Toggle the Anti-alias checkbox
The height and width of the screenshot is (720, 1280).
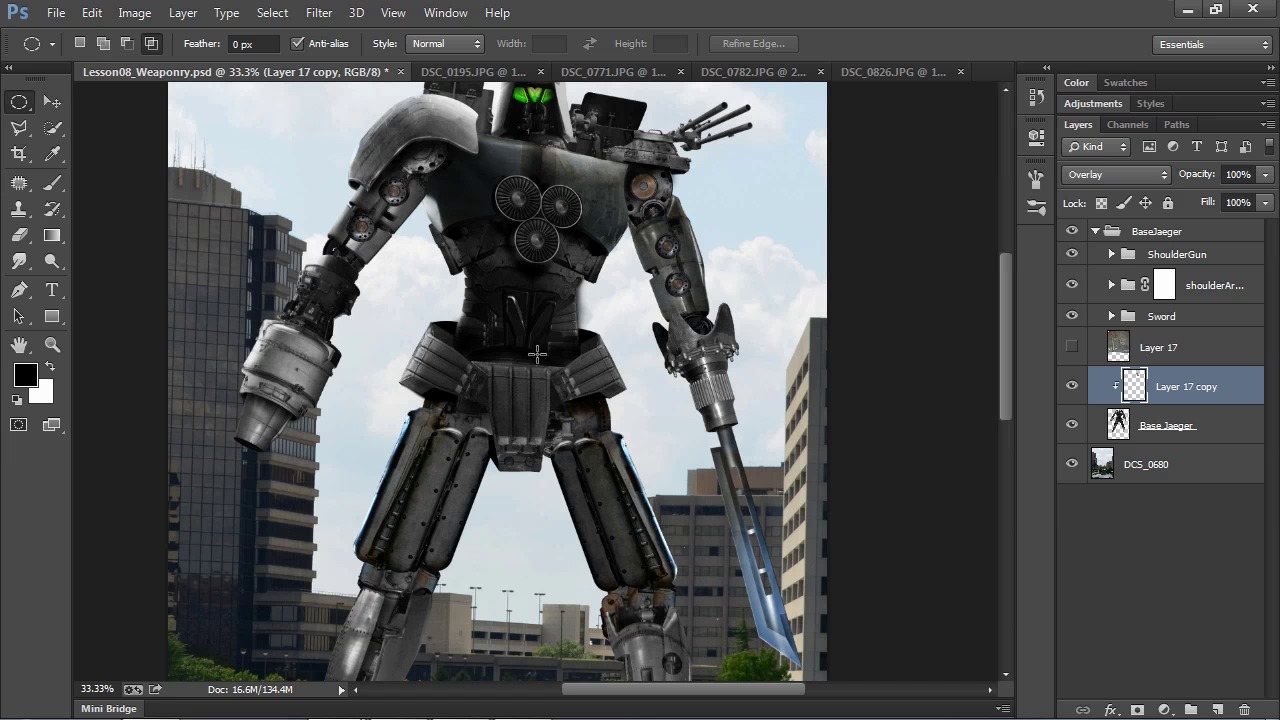point(297,44)
